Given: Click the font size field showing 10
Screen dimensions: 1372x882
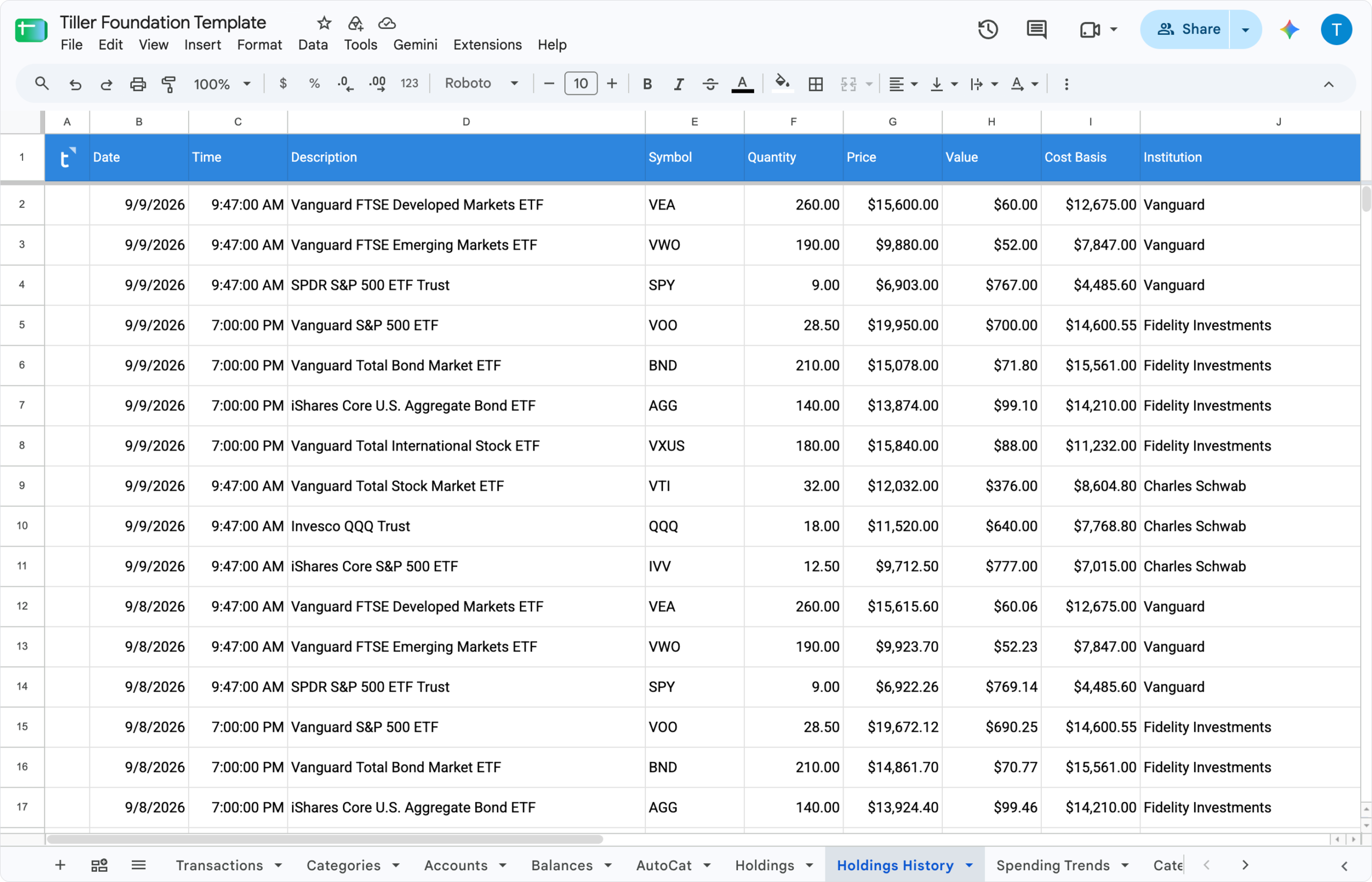Looking at the screenshot, I should coord(580,84).
